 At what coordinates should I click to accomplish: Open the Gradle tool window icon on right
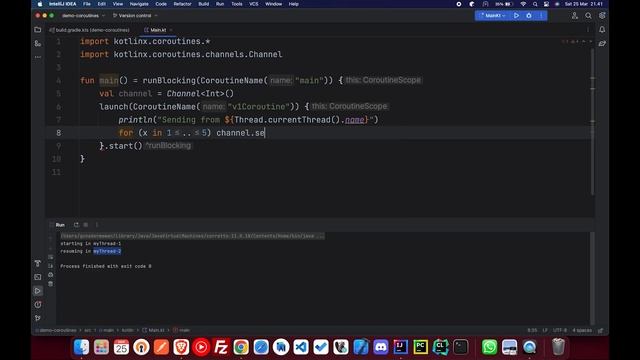coord(602,43)
